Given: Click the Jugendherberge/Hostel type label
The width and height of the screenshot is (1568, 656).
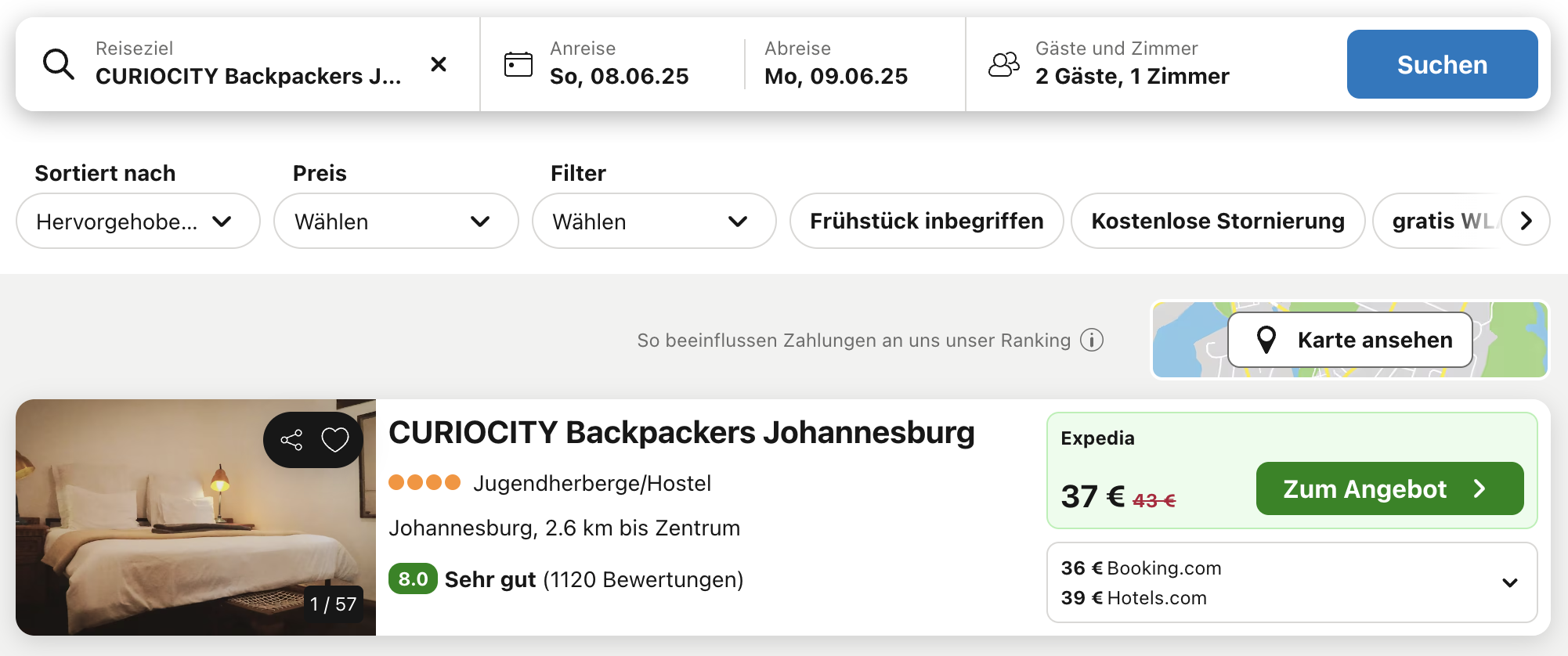Looking at the screenshot, I should pyautogui.click(x=592, y=483).
